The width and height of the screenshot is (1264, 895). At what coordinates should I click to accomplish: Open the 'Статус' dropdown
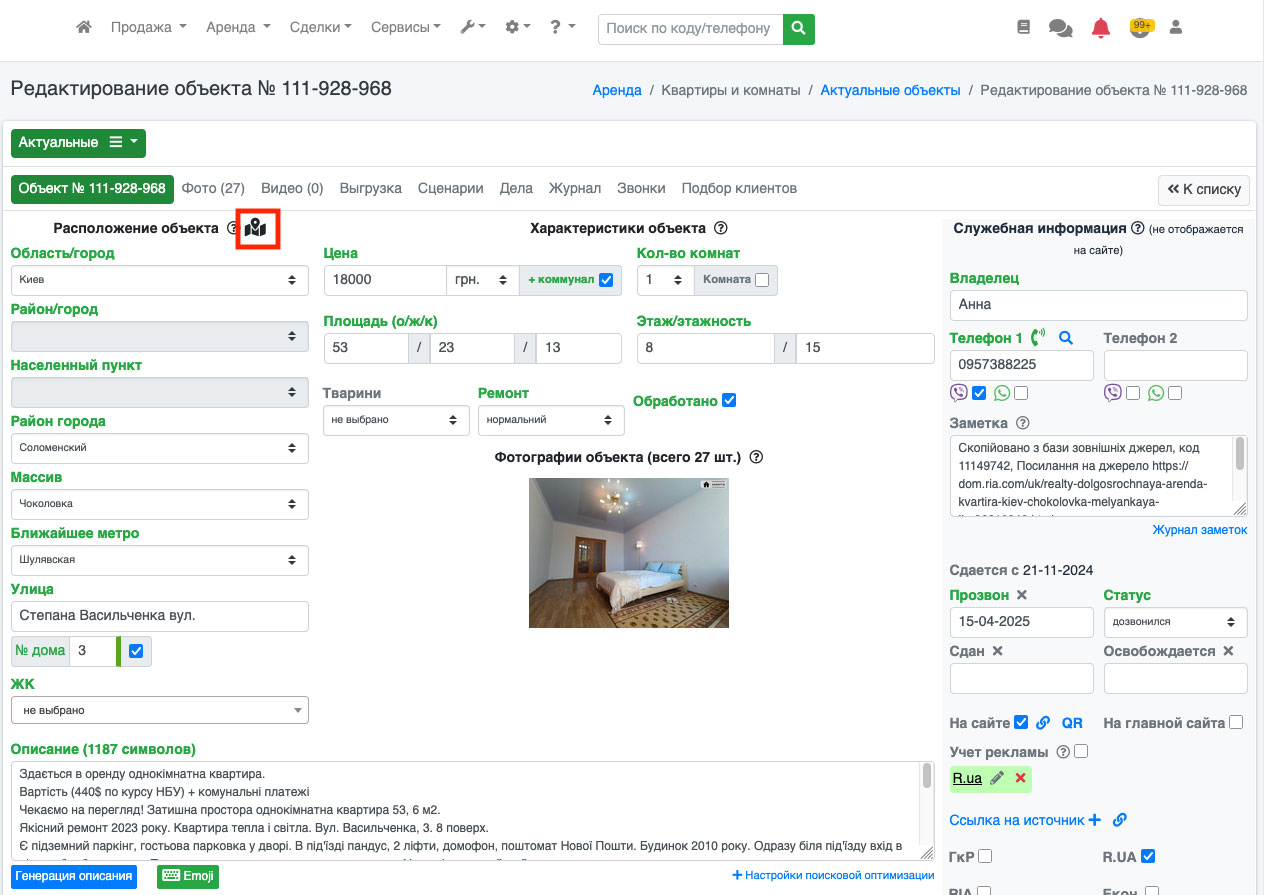point(1175,622)
